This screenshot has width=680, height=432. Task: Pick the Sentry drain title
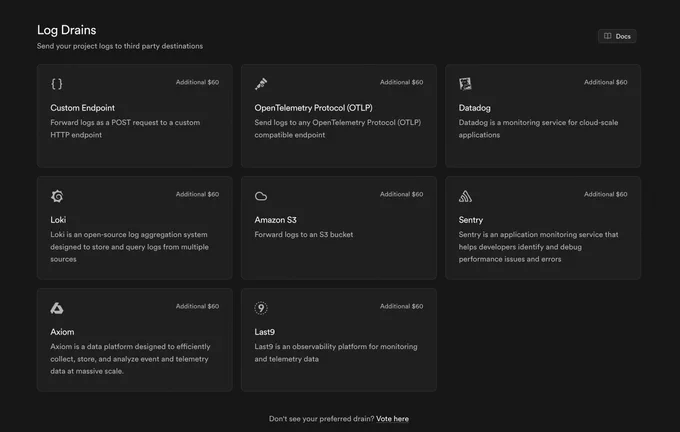[471, 220]
